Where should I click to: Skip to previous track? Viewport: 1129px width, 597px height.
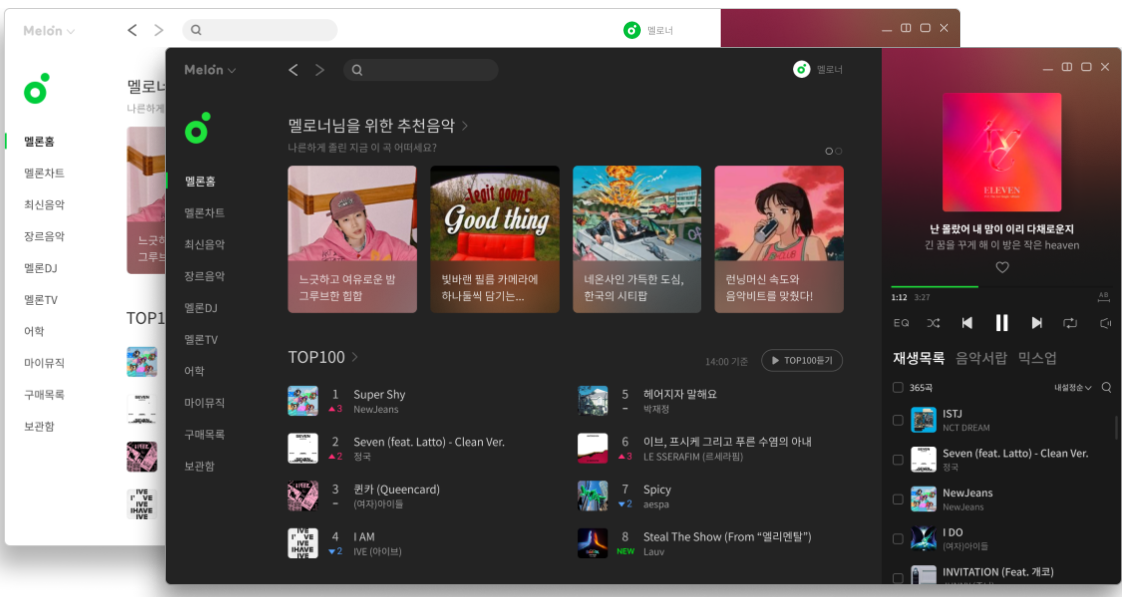click(967, 323)
